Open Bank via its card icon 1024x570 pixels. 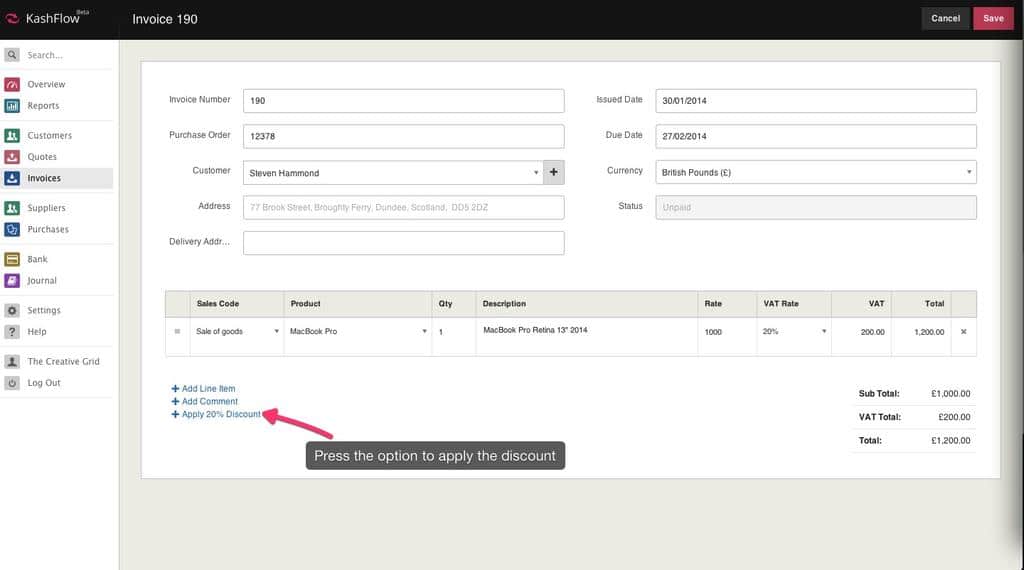coord(12,259)
